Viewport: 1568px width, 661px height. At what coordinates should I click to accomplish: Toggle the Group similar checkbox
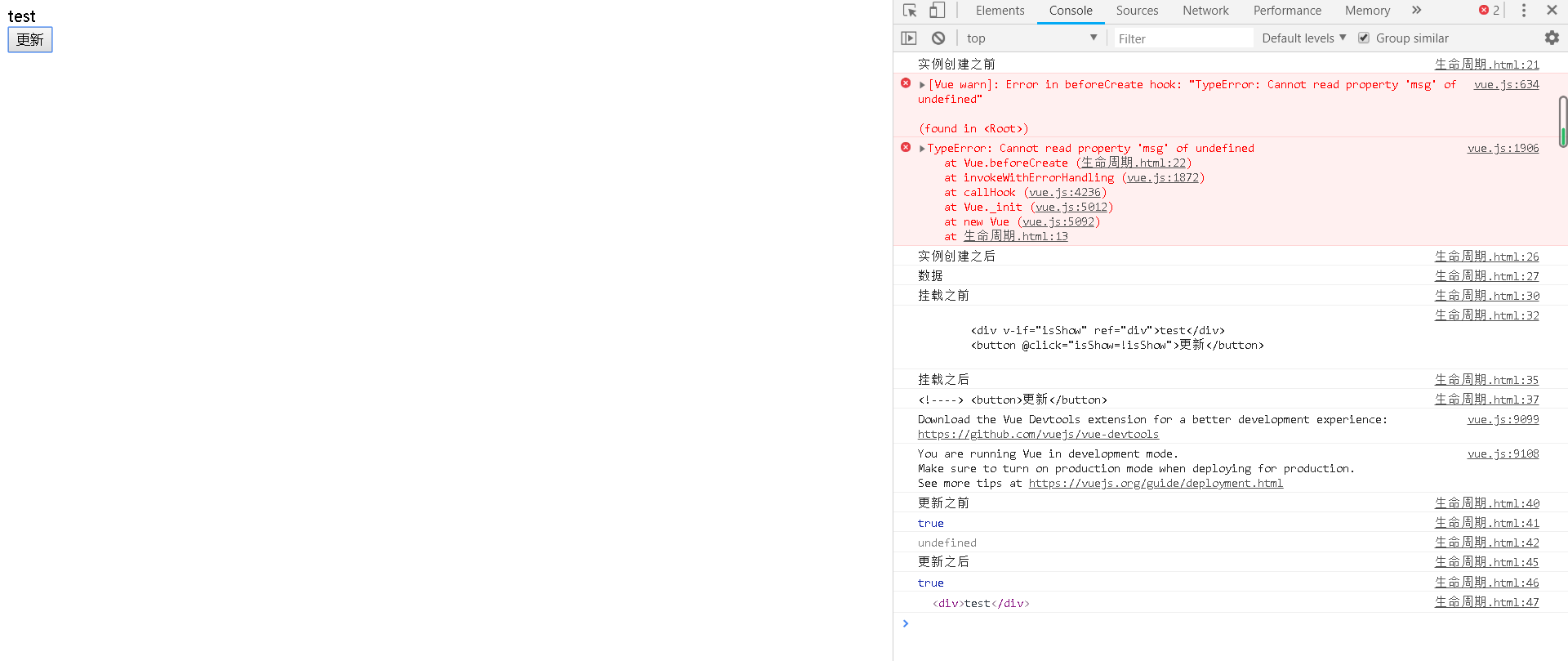(x=1364, y=38)
